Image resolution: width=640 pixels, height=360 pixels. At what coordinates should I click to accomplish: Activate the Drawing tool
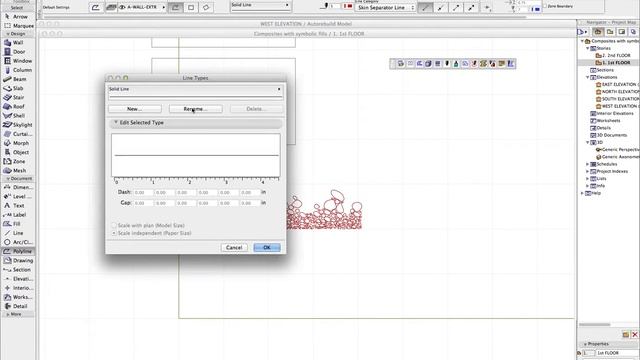[x=18, y=260]
